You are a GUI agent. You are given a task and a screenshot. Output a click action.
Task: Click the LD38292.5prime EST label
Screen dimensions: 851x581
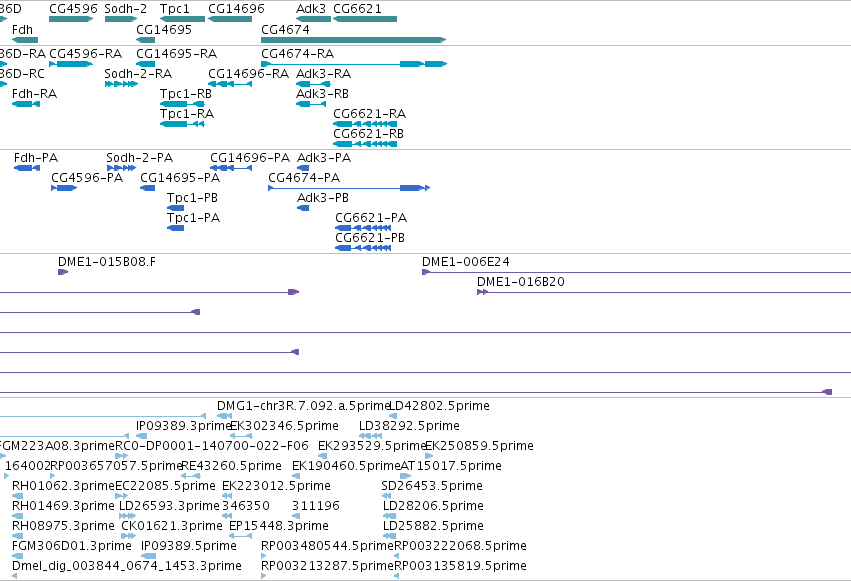[x=409, y=426]
